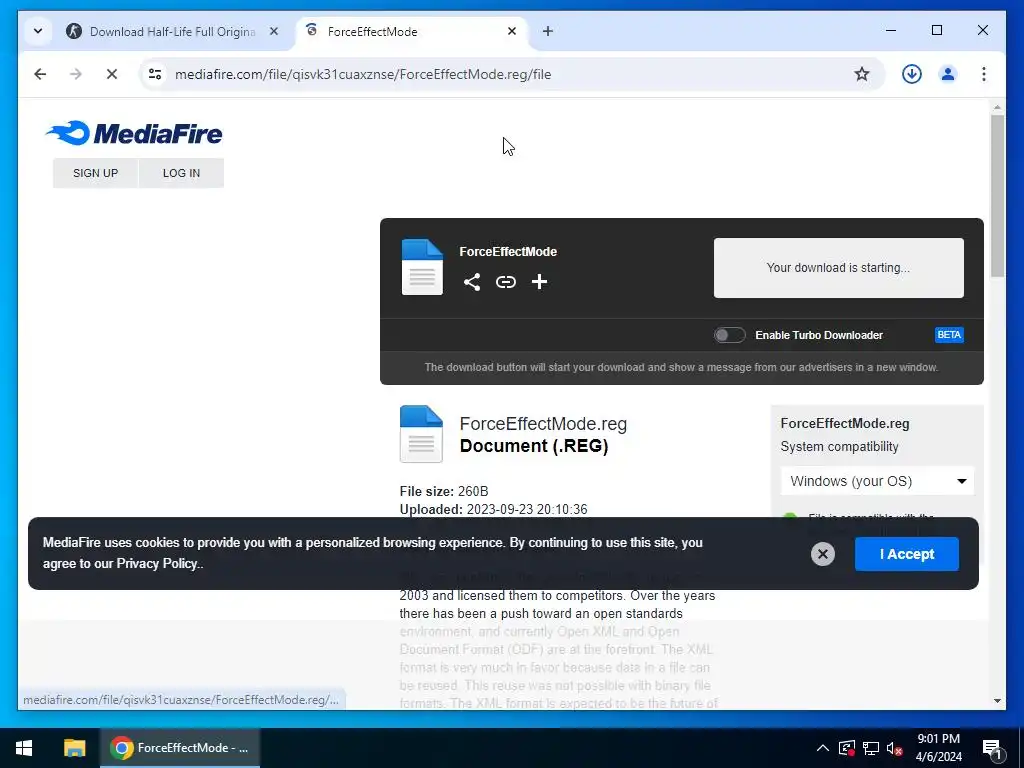The width and height of the screenshot is (1024, 768).
Task: Dismiss the cookie banner with the X icon
Action: (823, 554)
